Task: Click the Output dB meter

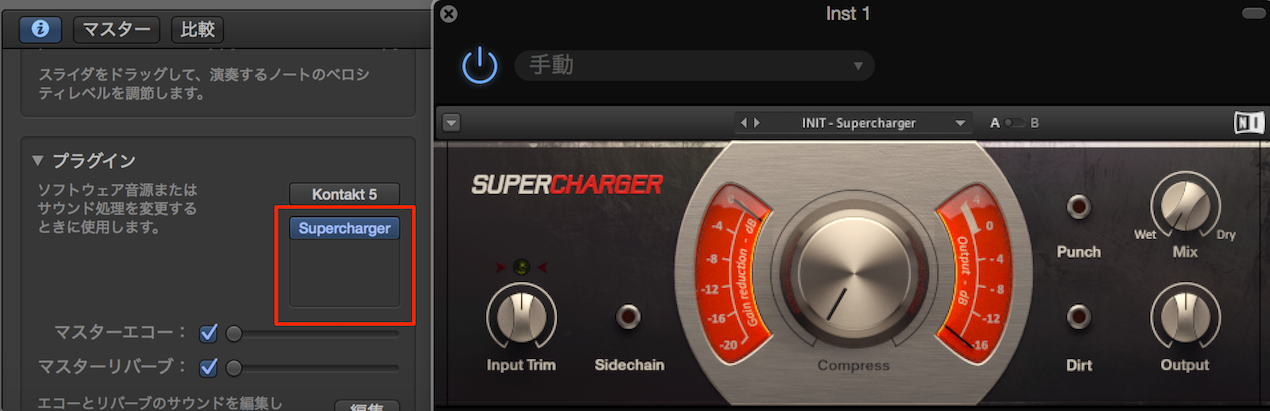Action: point(975,274)
